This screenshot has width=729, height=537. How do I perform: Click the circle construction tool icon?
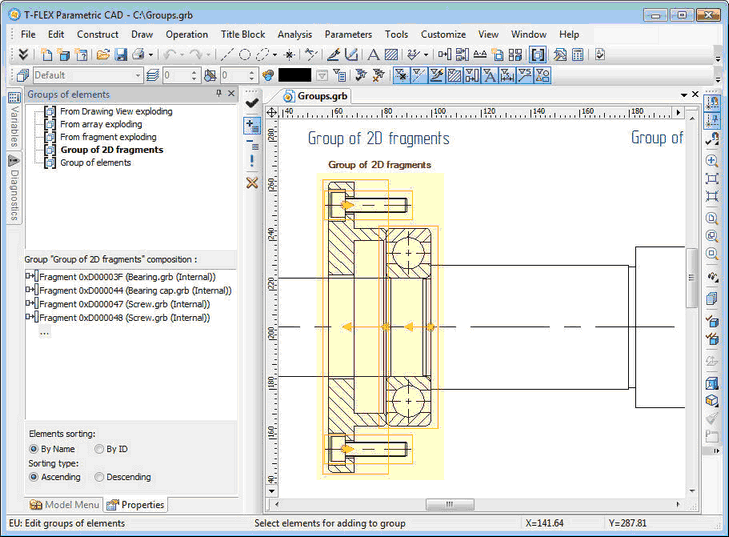point(244,54)
